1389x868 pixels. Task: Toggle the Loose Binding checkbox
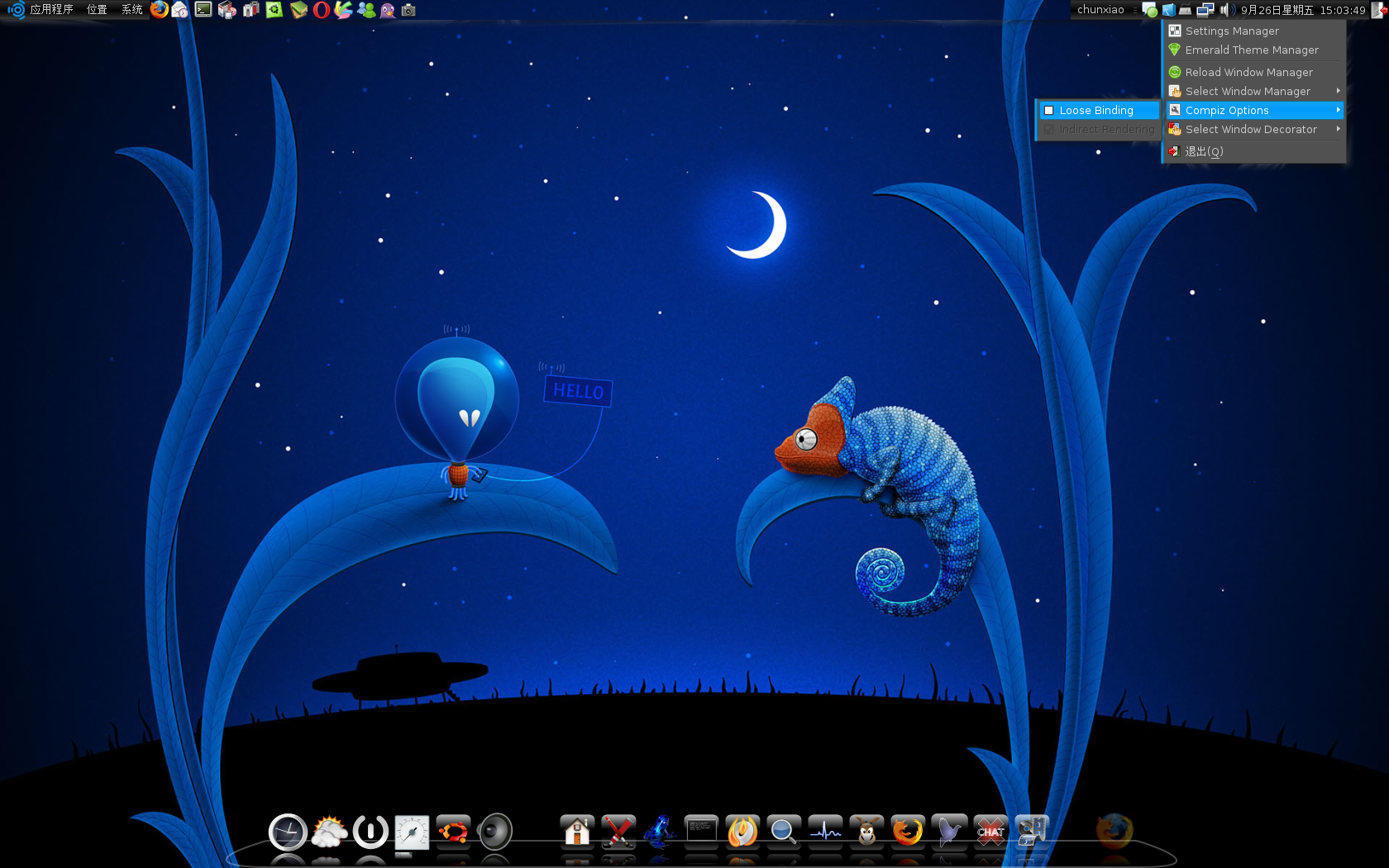[x=1049, y=111]
